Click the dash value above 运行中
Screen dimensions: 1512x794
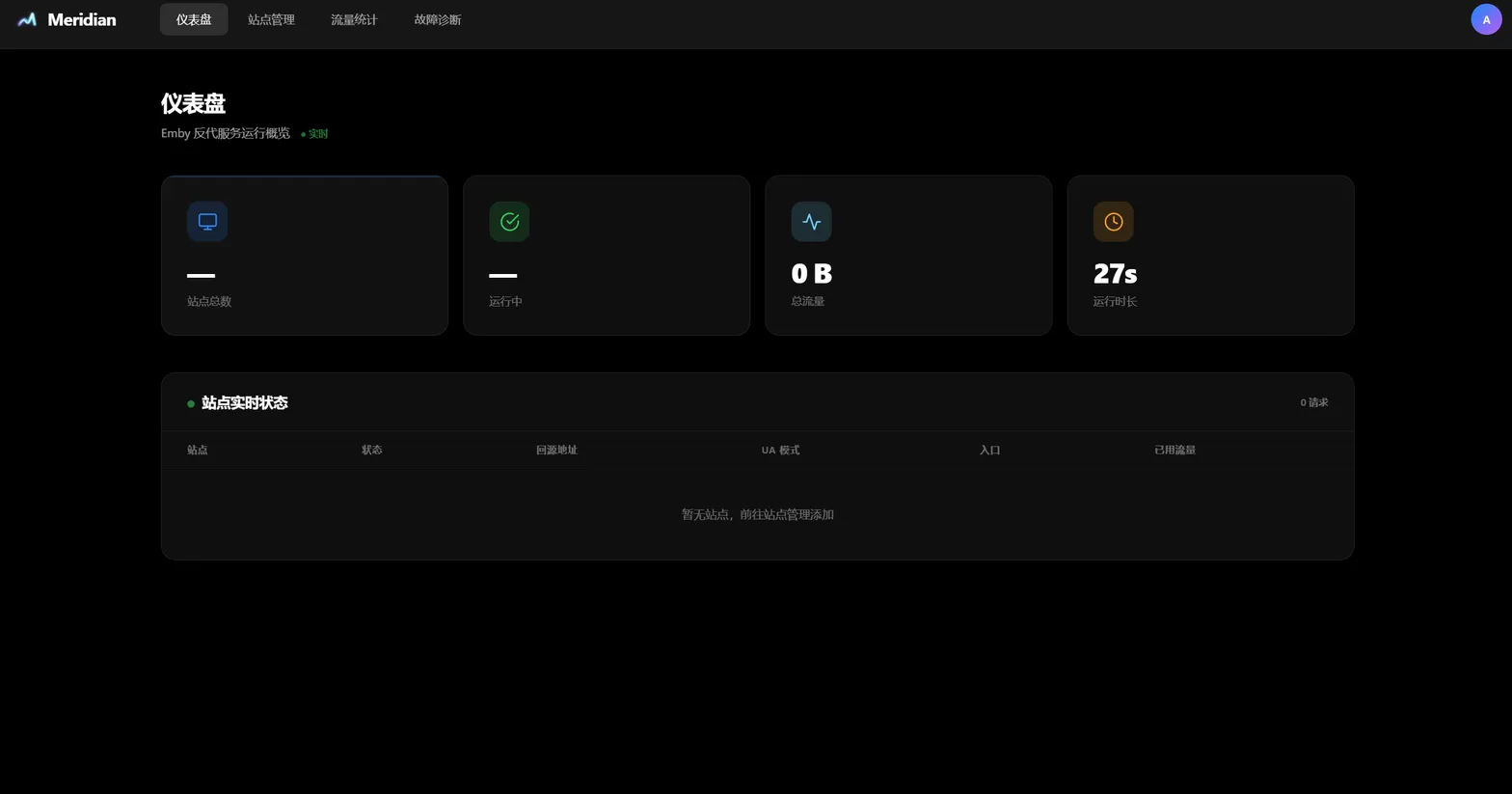coord(502,275)
